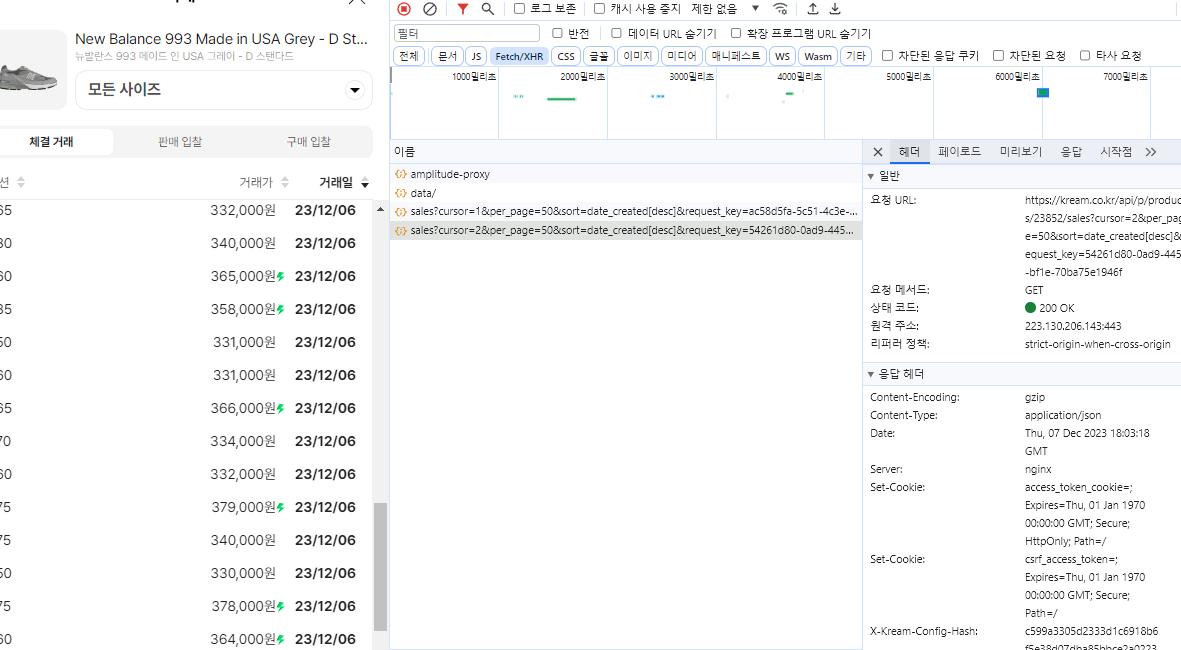Switch to 페이로드 tab
This screenshot has width=1181, height=650.
tap(960, 152)
